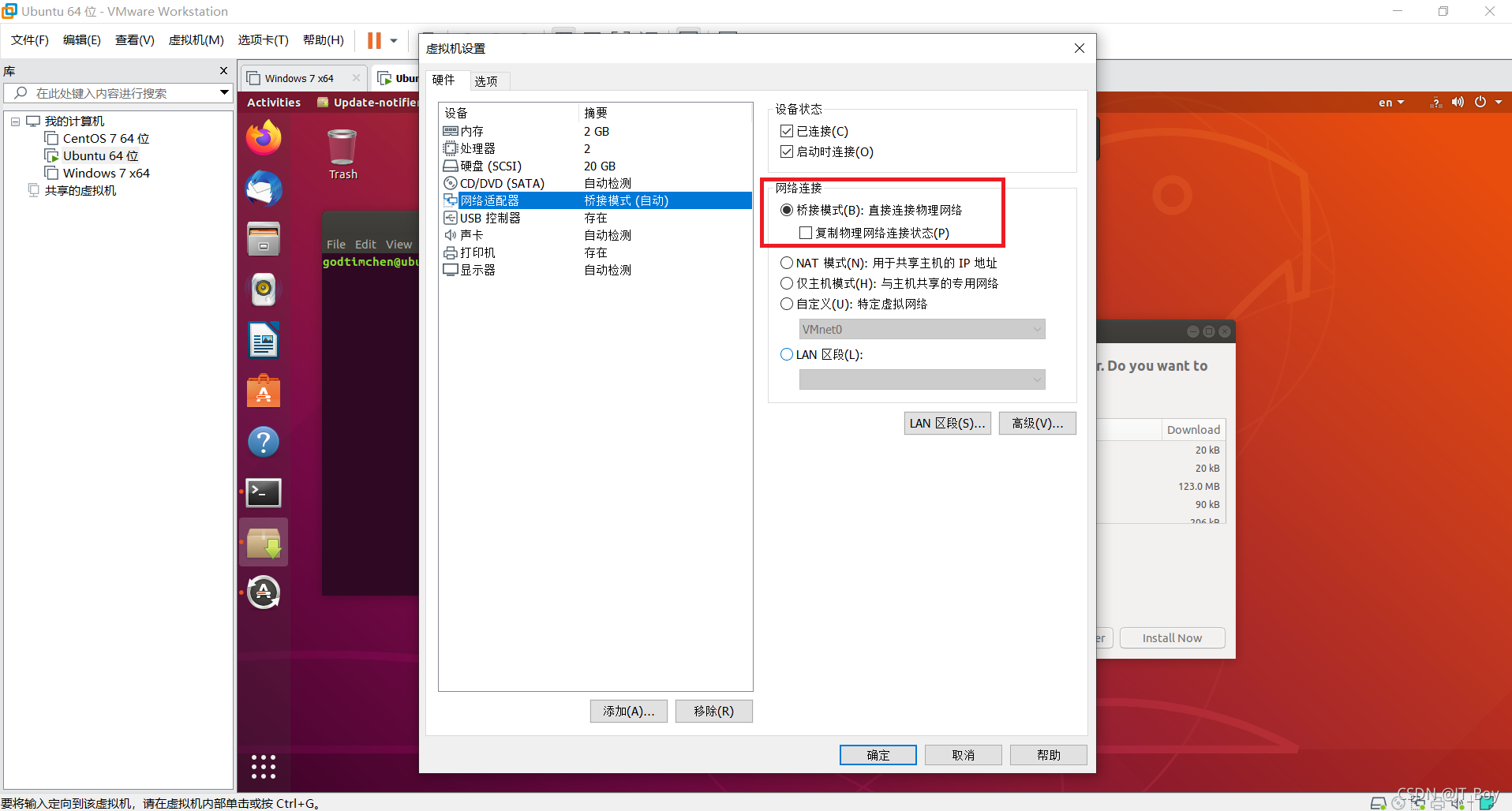This screenshot has width=1512, height=811.
Task: Select the Processors device row
Action: 595,148
